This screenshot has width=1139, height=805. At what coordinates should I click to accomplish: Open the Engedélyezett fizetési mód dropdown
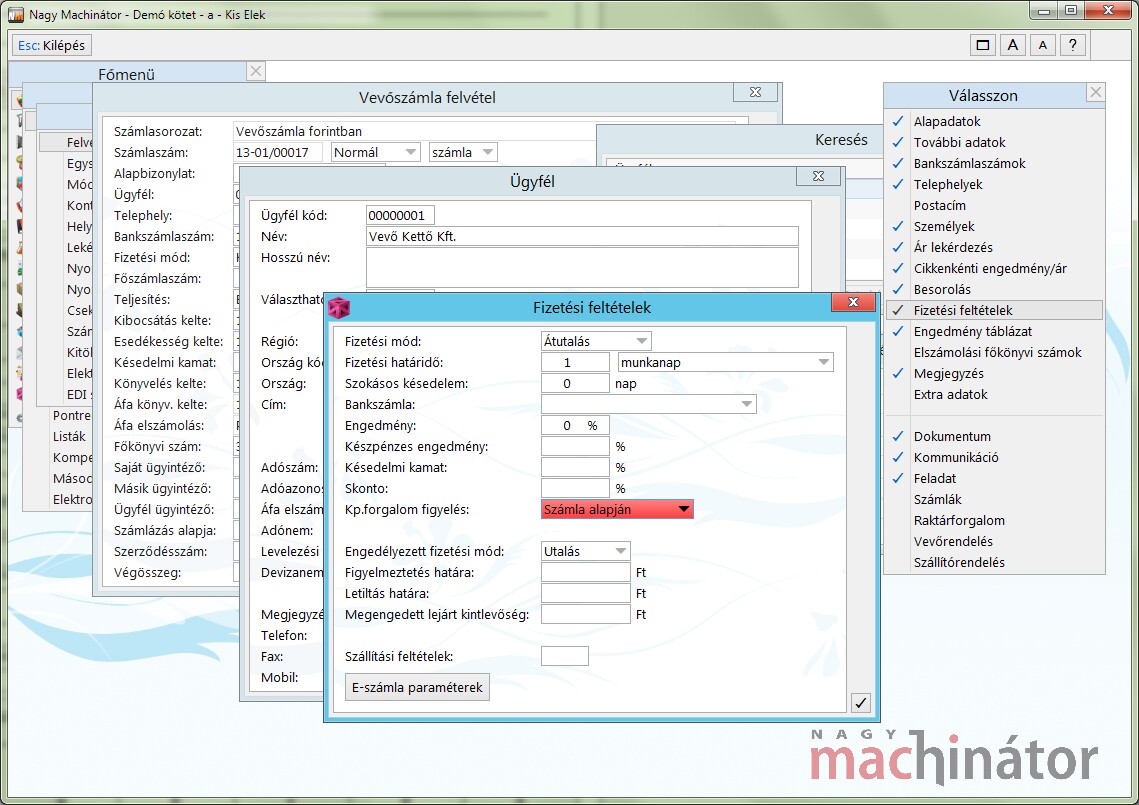click(x=586, y=551)
